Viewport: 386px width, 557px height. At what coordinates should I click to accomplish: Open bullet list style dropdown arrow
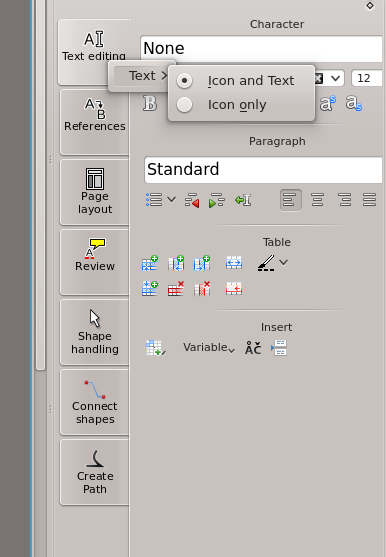coord(172,199)
